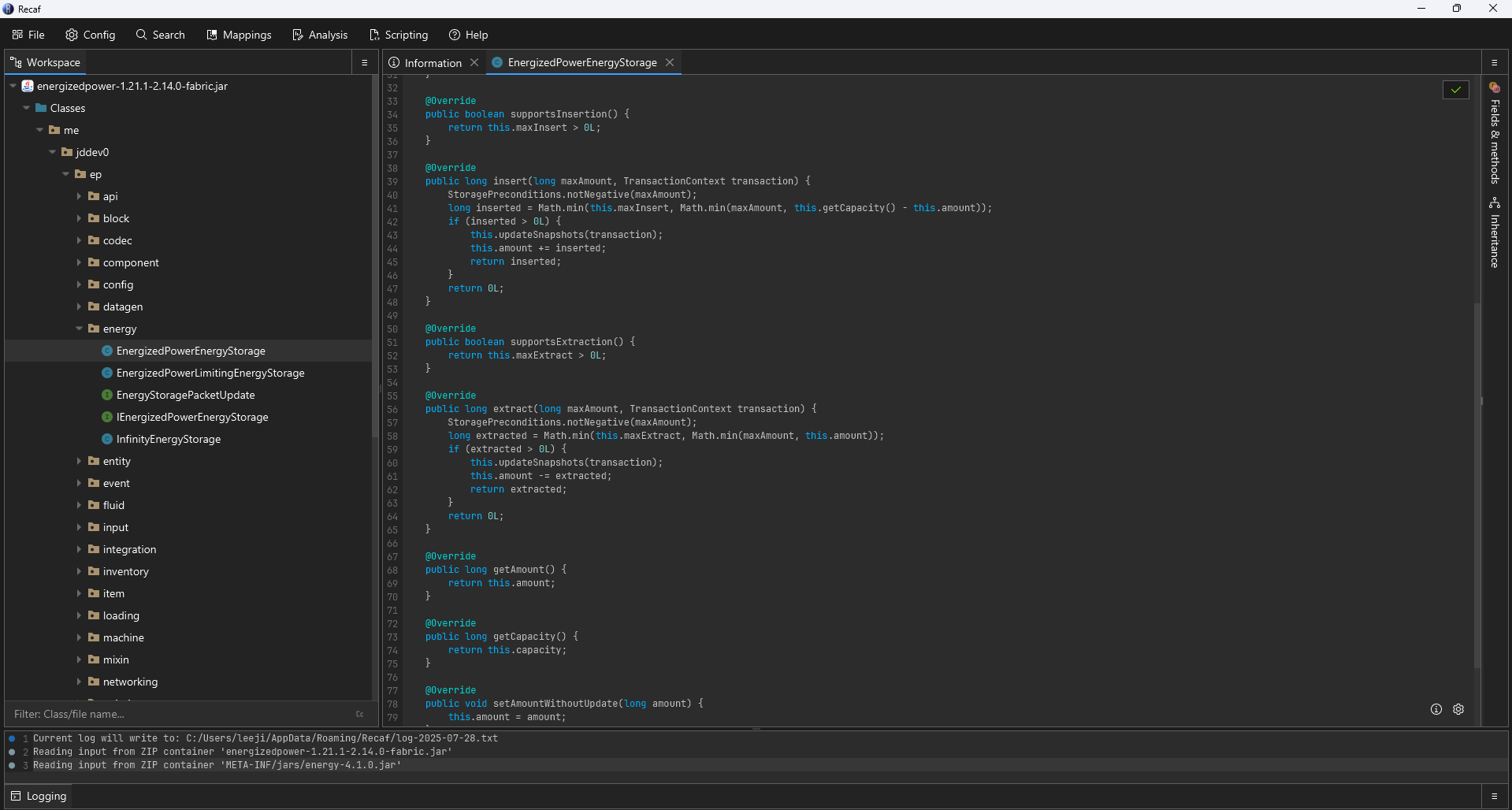This screenshot has height=810, width=1512.
Task: Select the Workspace panel tab
Action: pos(46,62)
